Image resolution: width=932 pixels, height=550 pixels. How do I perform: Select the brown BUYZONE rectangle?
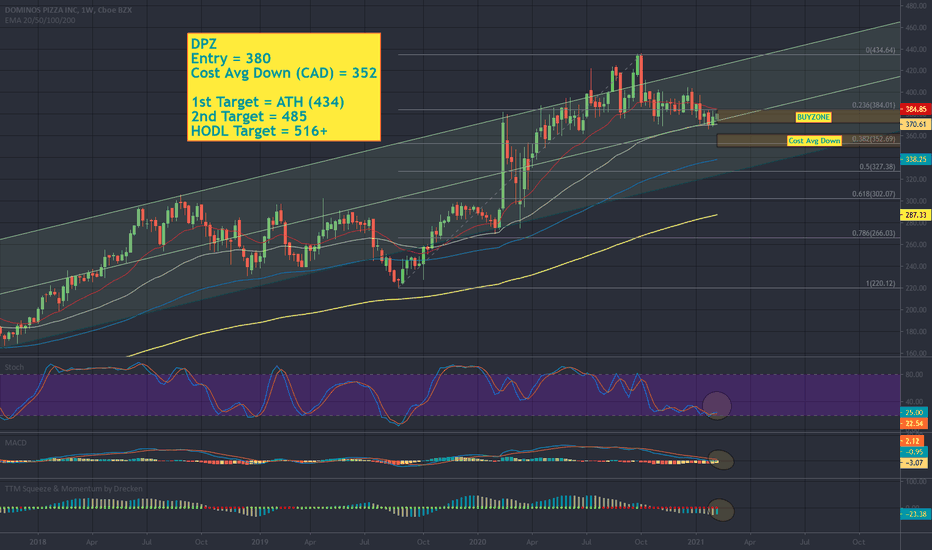pyautogui.click(x=809, y=117)
